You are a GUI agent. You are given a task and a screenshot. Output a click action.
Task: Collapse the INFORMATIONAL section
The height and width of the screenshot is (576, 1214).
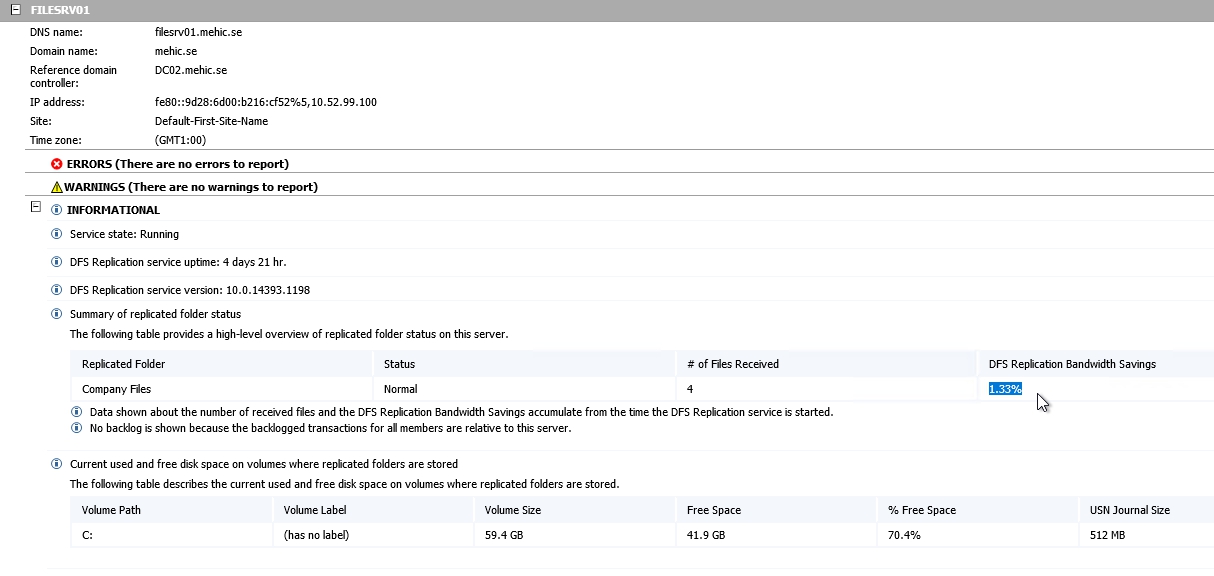36,207
